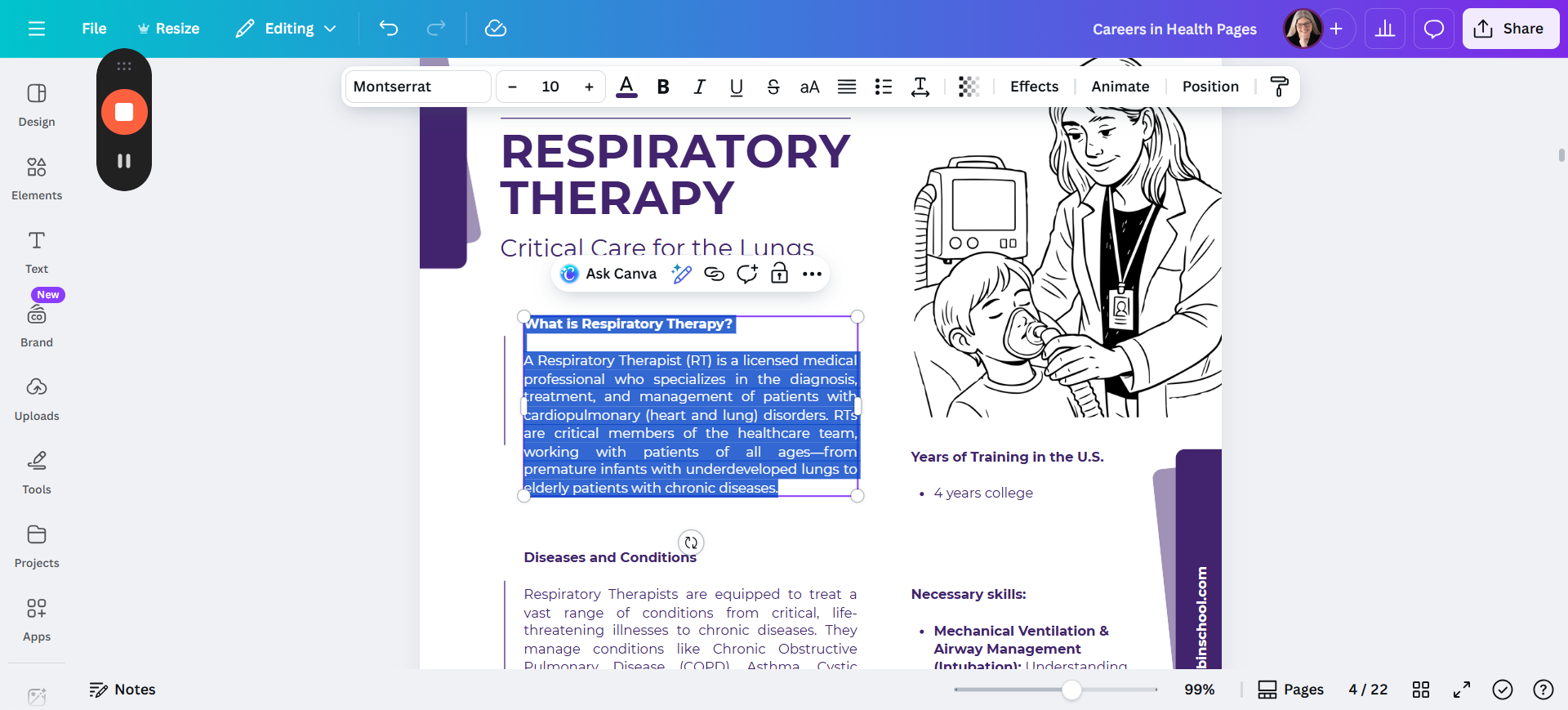
Task: Lock the selected text box
Action: (x=780, y=274)
